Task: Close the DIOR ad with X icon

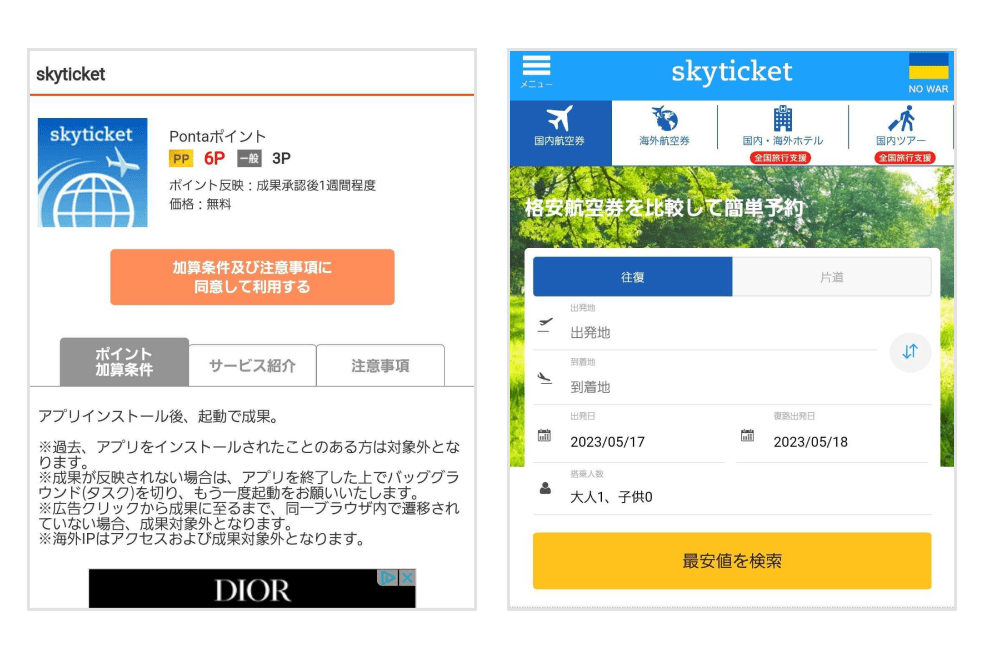Action: [x=407, y=577]
